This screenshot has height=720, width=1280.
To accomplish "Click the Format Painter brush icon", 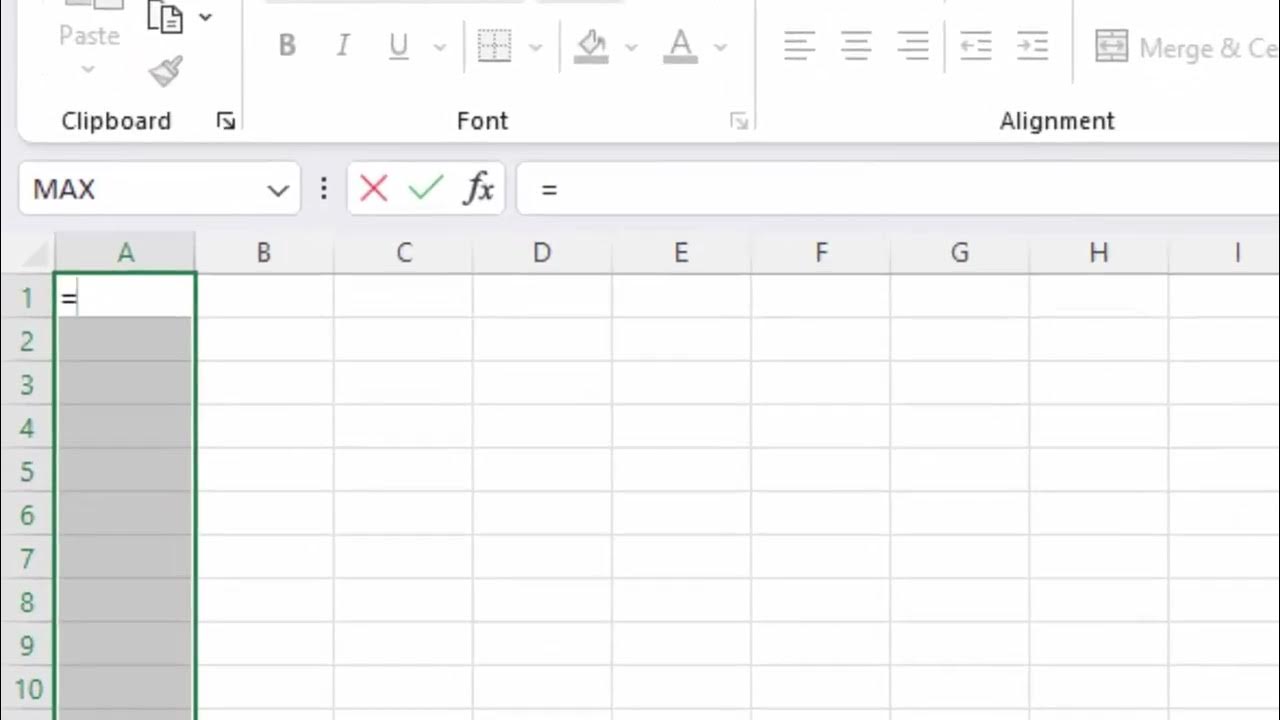I will click(165, 72).
